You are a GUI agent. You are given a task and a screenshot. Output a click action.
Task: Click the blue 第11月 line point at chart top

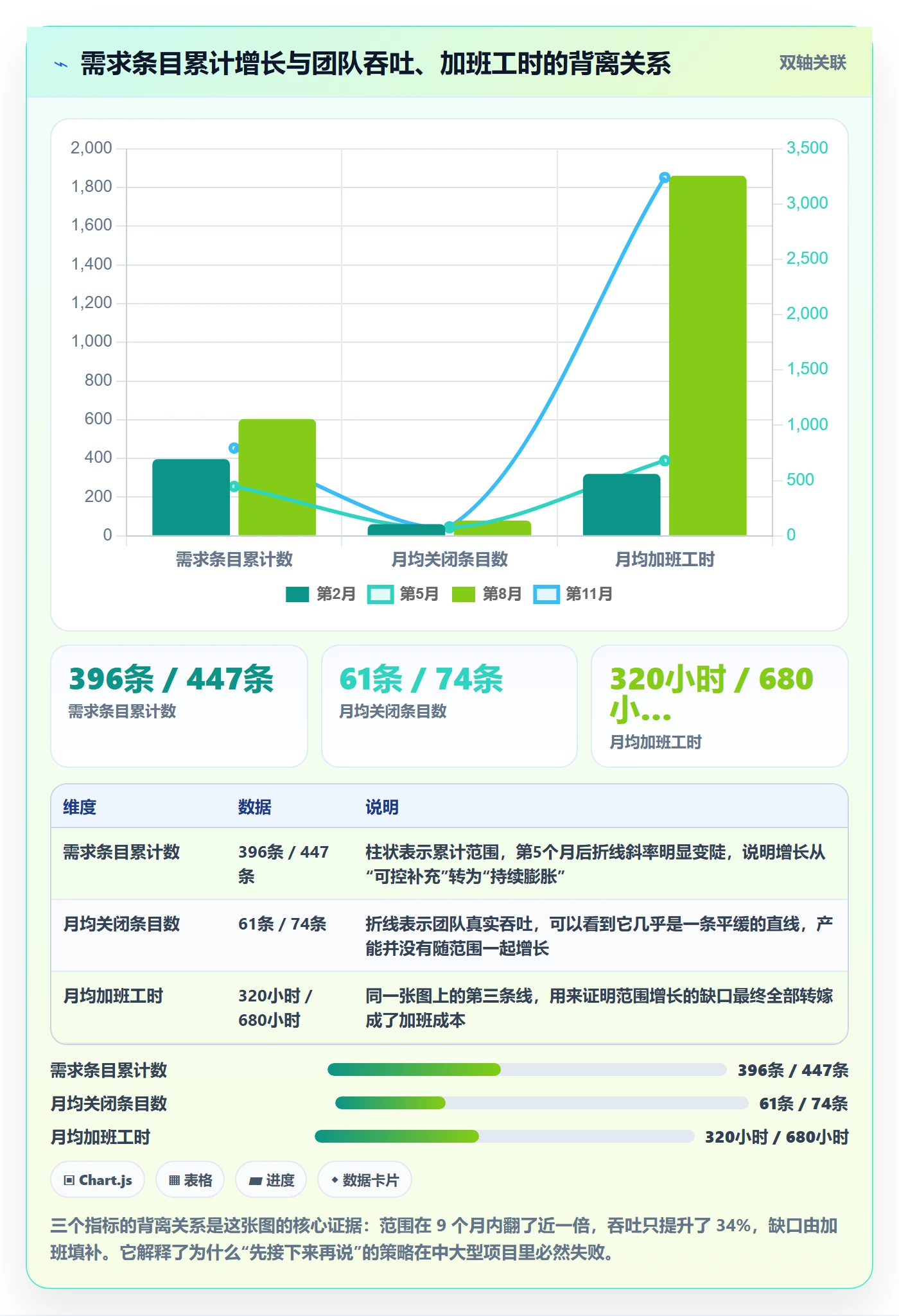(665, 178)
